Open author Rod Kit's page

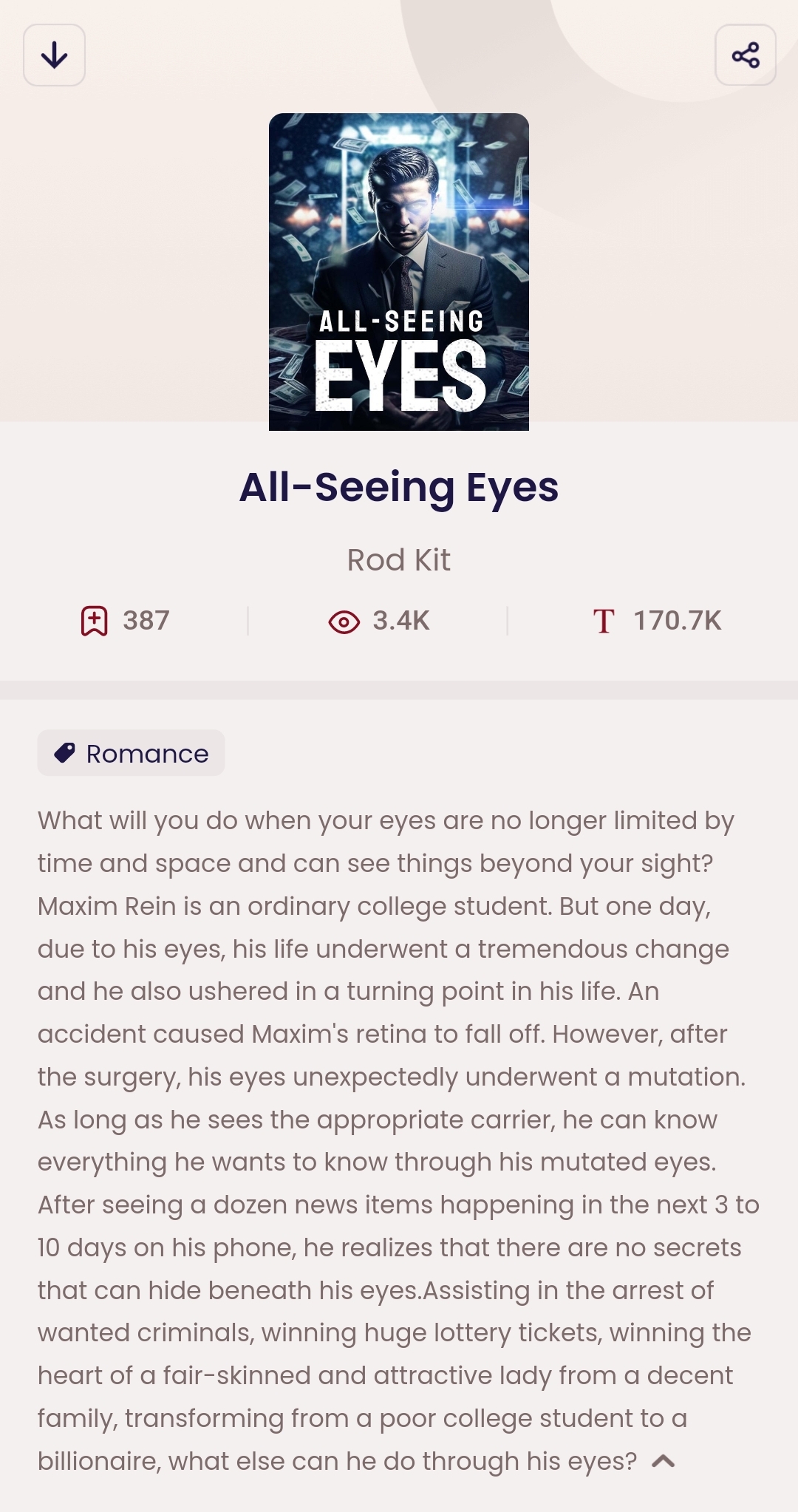pyautogui.click(x=398, y=560)
